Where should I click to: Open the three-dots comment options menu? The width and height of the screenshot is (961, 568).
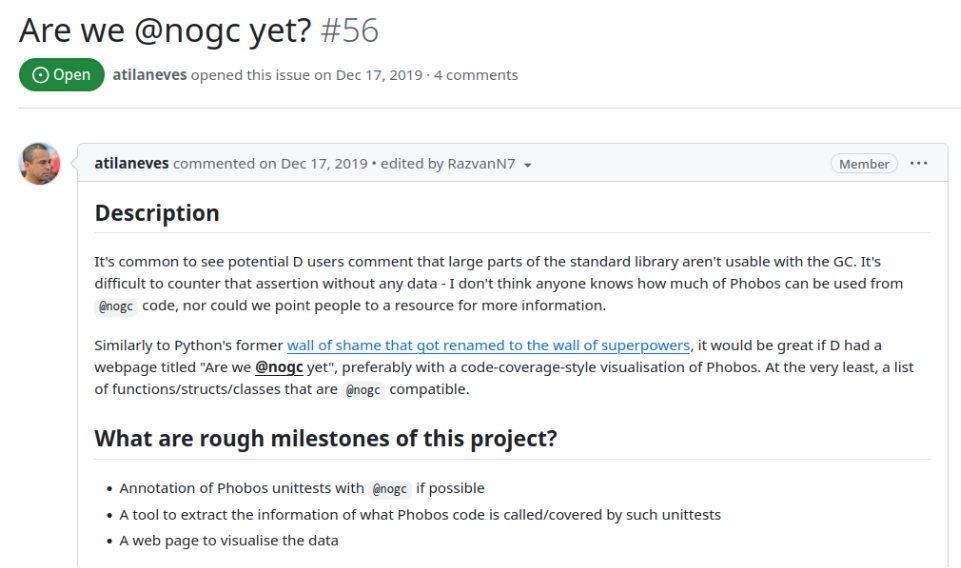pyautogui.click(x=918, y=164)
